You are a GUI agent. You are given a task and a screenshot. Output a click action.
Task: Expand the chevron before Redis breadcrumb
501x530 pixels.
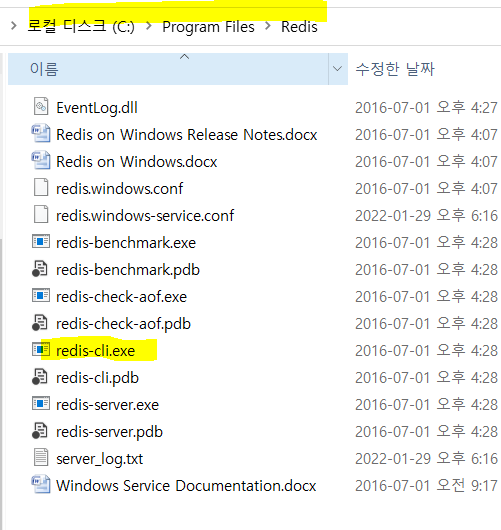268,26
